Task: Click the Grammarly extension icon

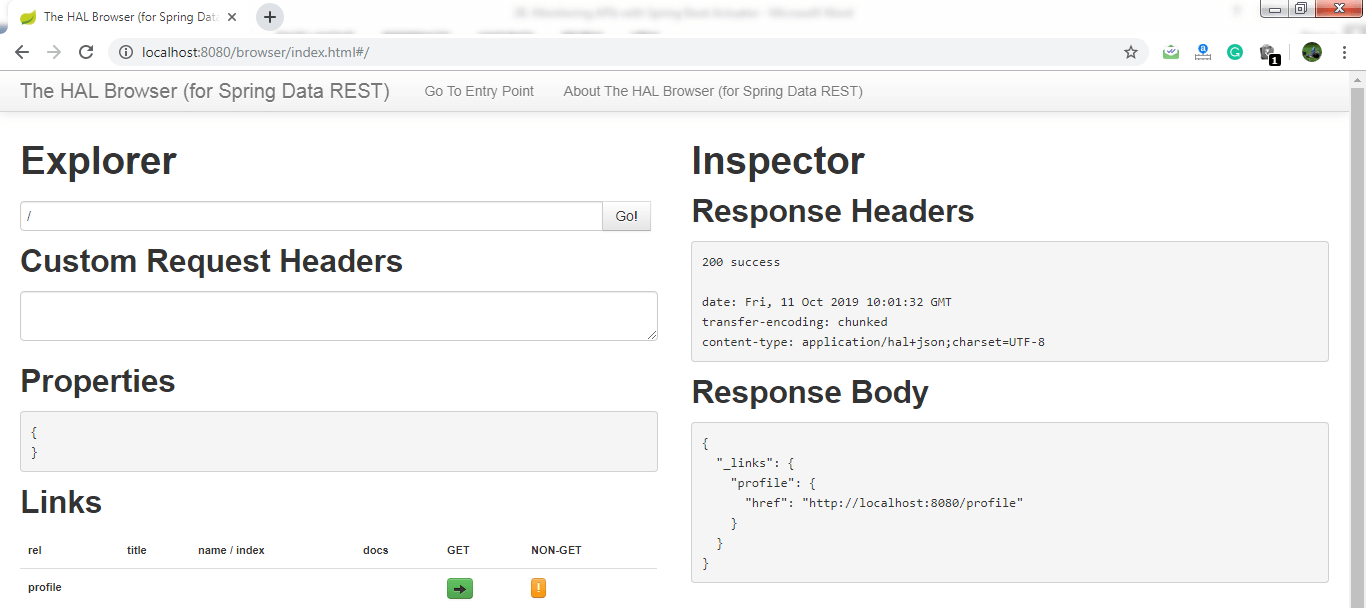Action: tap(1234, 52)
